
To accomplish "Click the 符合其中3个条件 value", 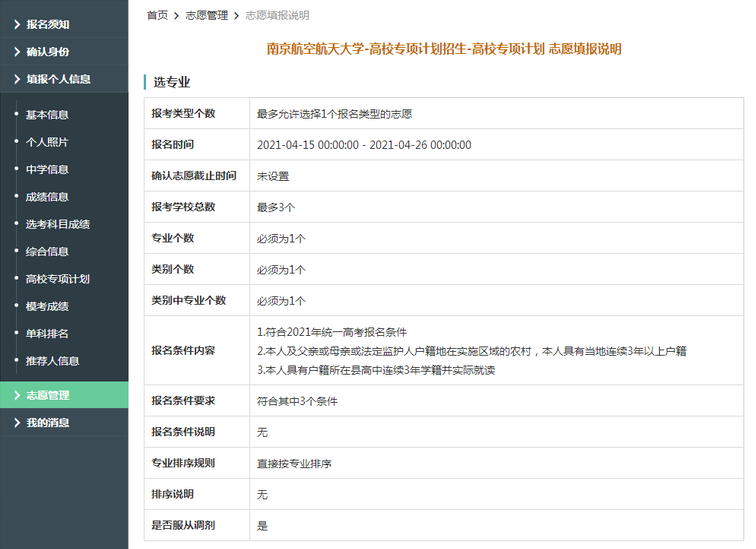I will [x=297, y=401].
